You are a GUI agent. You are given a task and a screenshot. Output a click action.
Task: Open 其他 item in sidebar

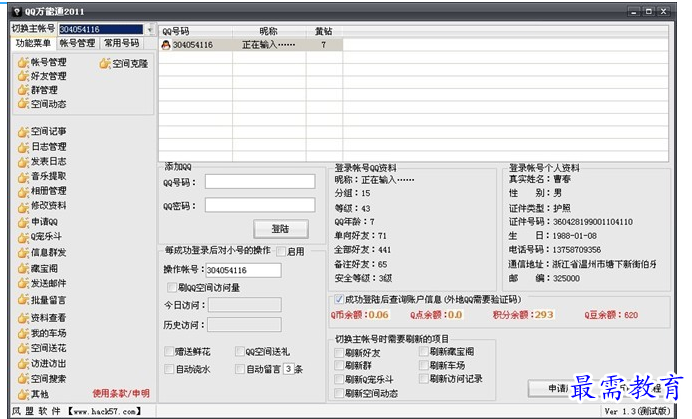point(33,394)
